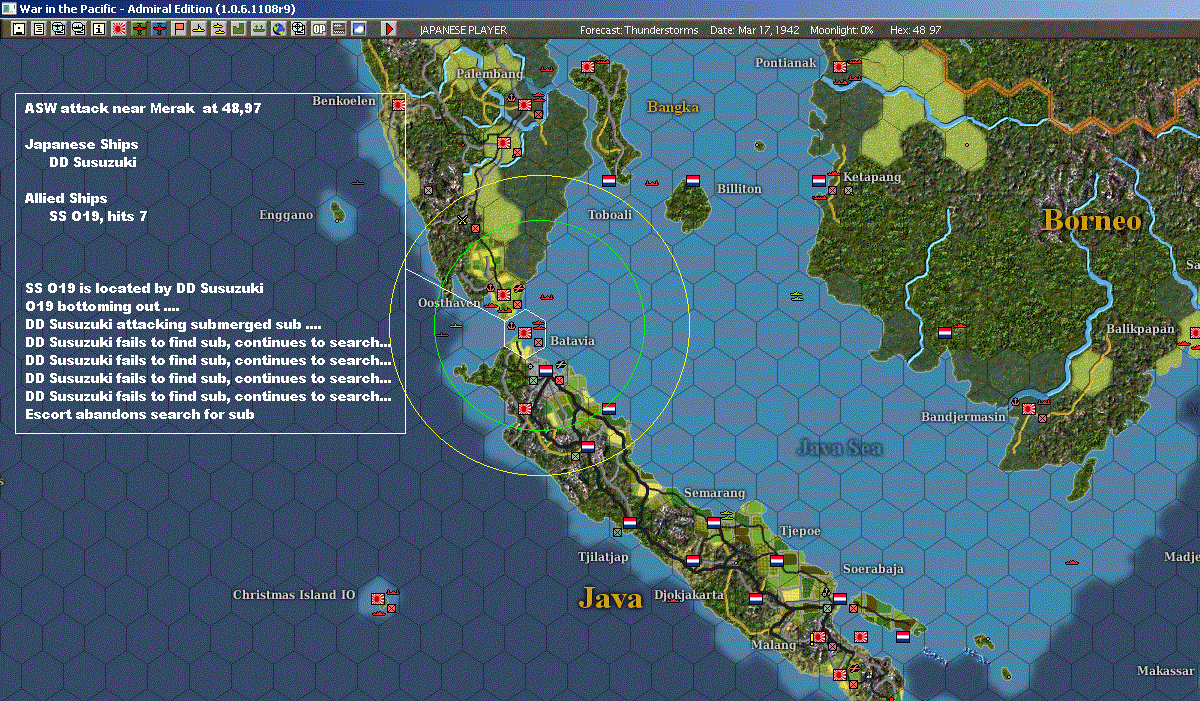Click the Java island label
Screen dimensions: 1200x701
pos(610,598)
